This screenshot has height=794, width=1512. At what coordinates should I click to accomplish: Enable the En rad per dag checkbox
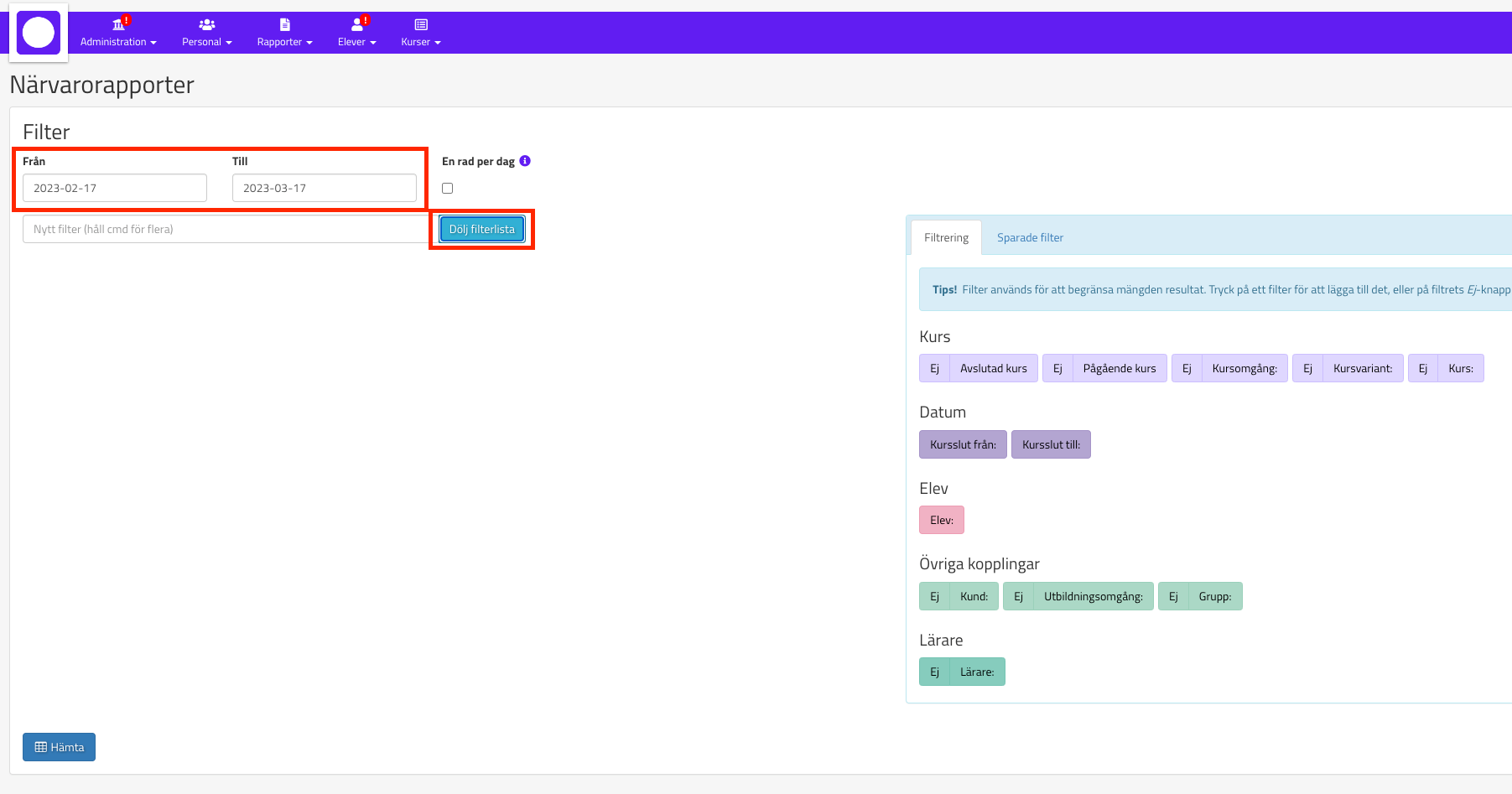pos(448,189)
